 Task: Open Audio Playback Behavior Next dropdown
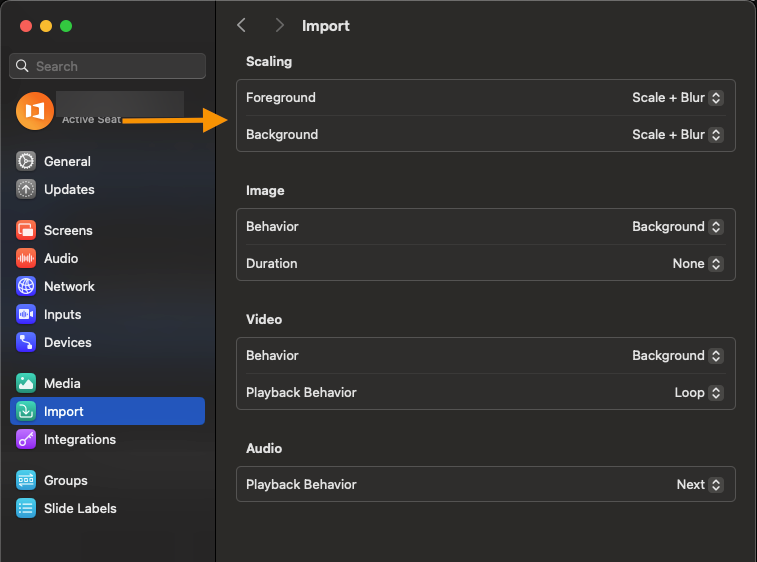[x=700, y=484]
